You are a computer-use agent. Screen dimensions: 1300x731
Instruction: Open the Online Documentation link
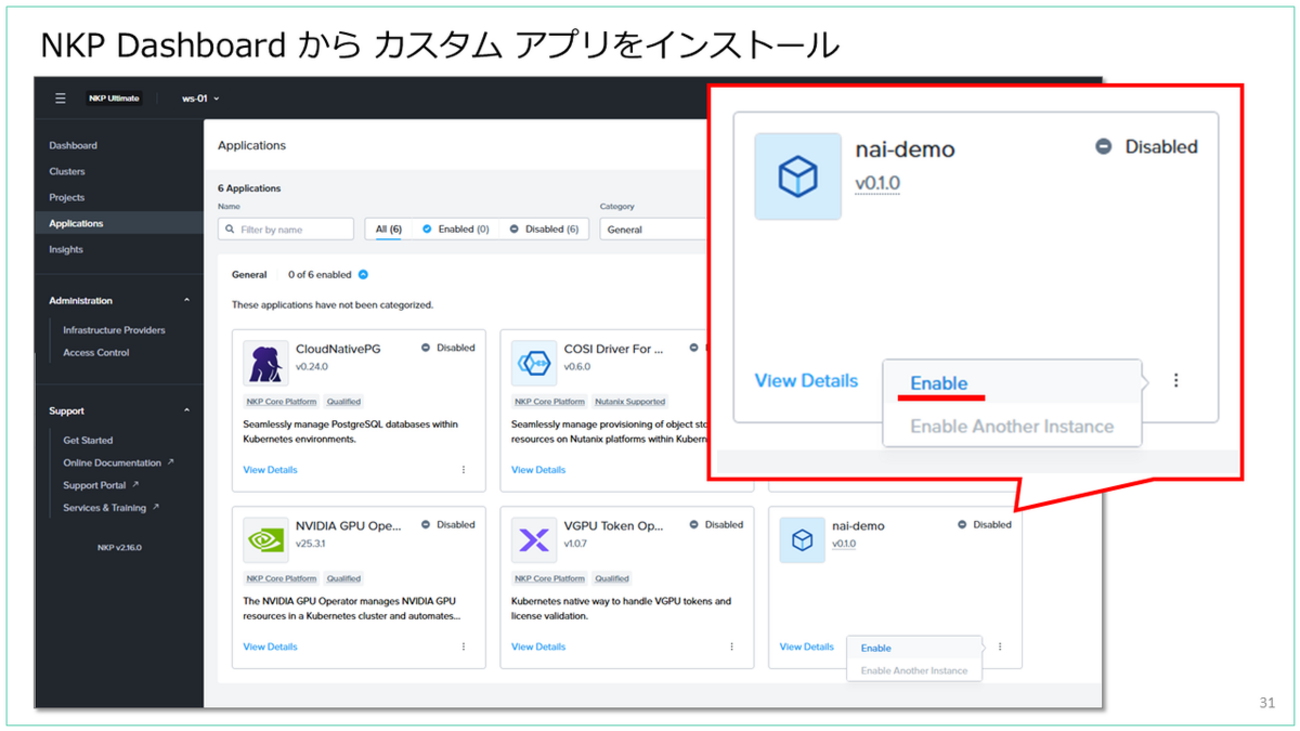tap(112, 463)
